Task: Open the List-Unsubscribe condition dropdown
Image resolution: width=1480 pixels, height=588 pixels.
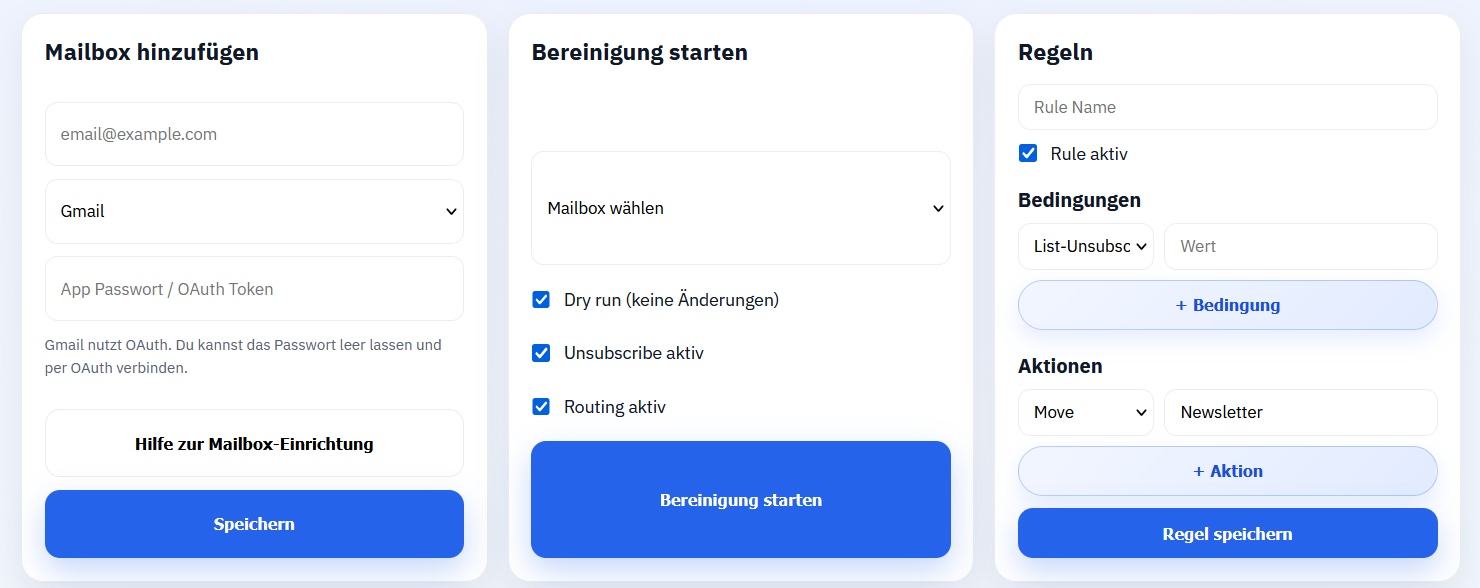Action: pos(1085,246)
